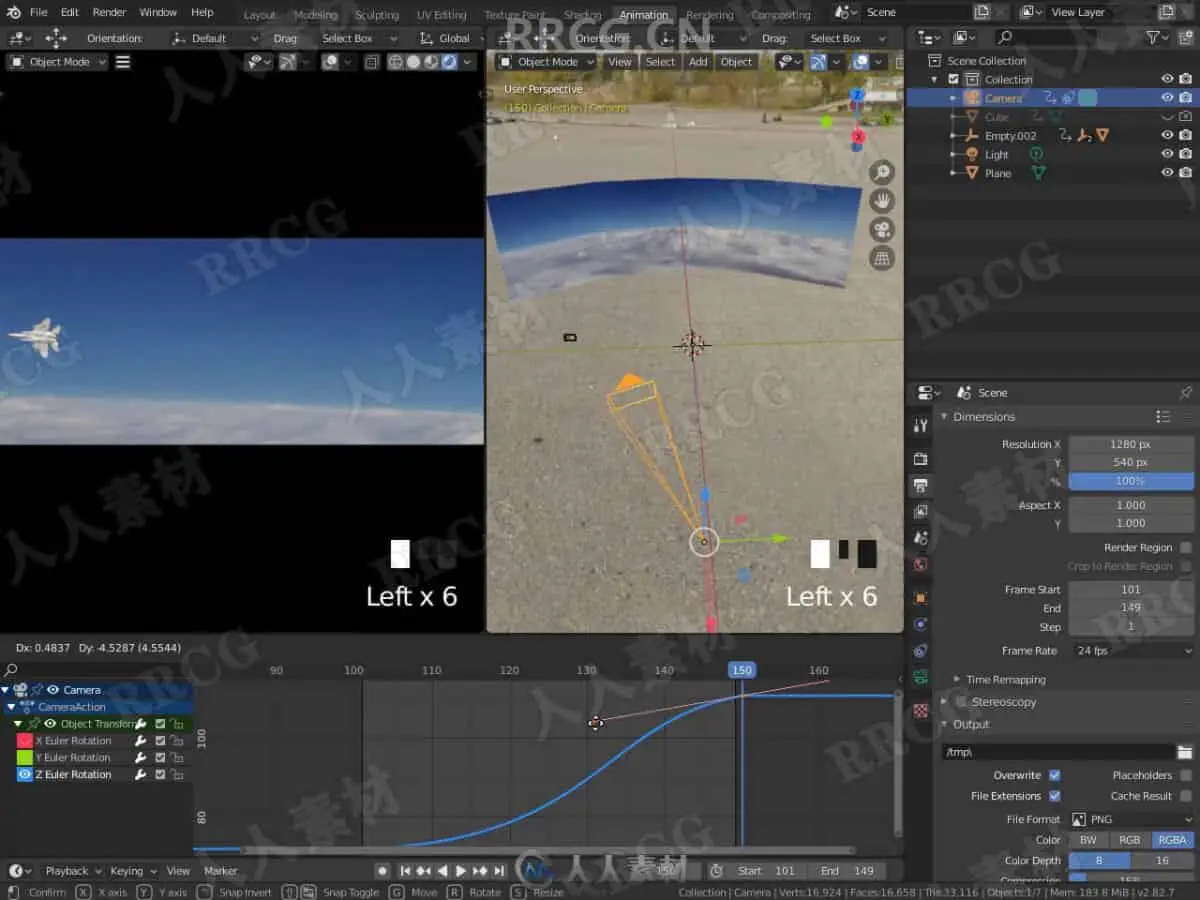Image resolution: width=1200 pixels, height=900 pixels.
Task: Hide the Light object in the outliner
Action: tap(1167, 154)
